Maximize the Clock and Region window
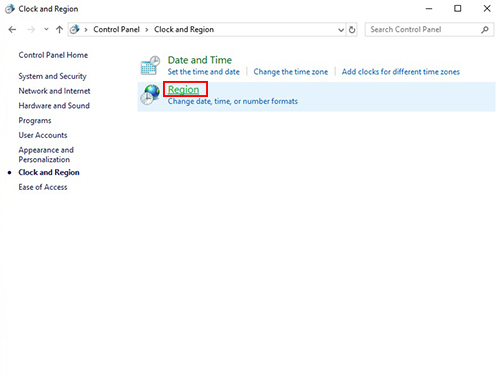Image resolution: width=500 pixels, height=375 pixels. (x=458, y=9)
